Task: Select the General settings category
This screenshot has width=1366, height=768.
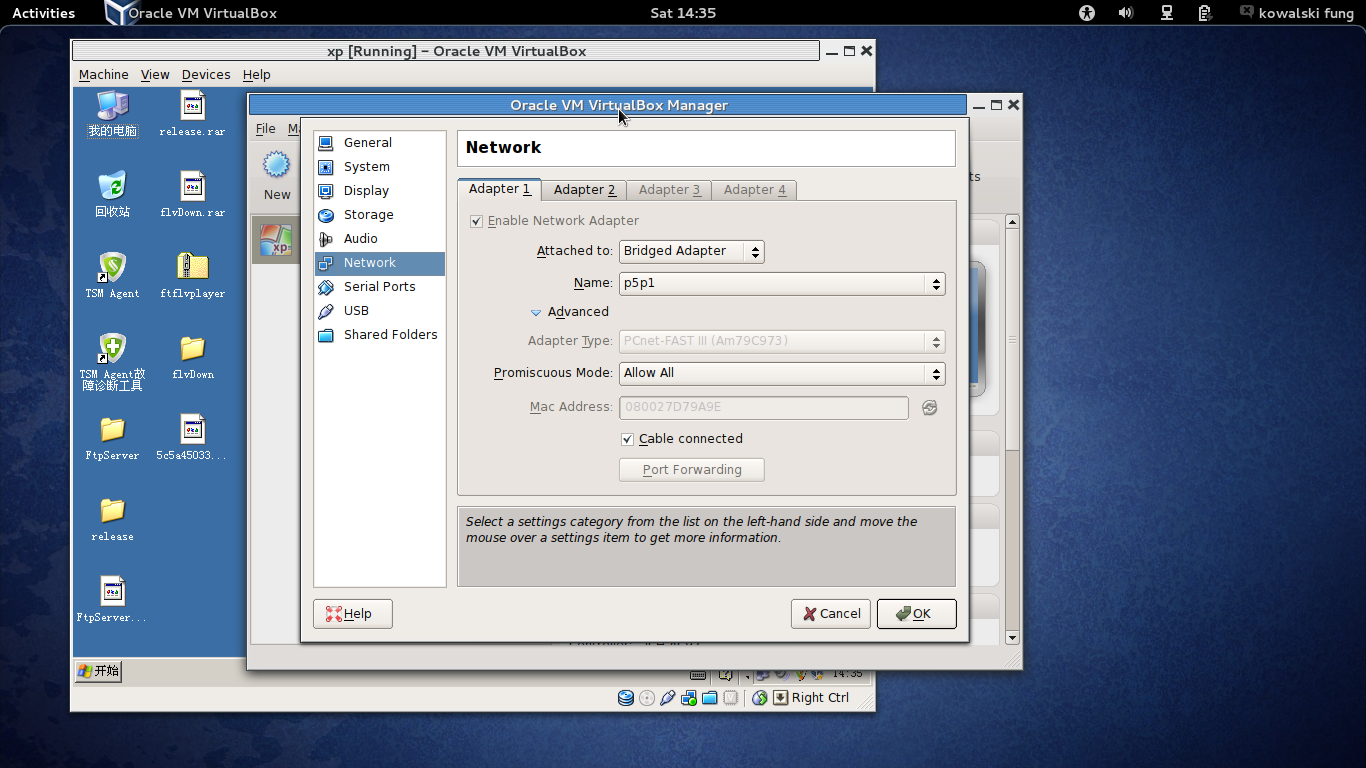Action: 379,143
